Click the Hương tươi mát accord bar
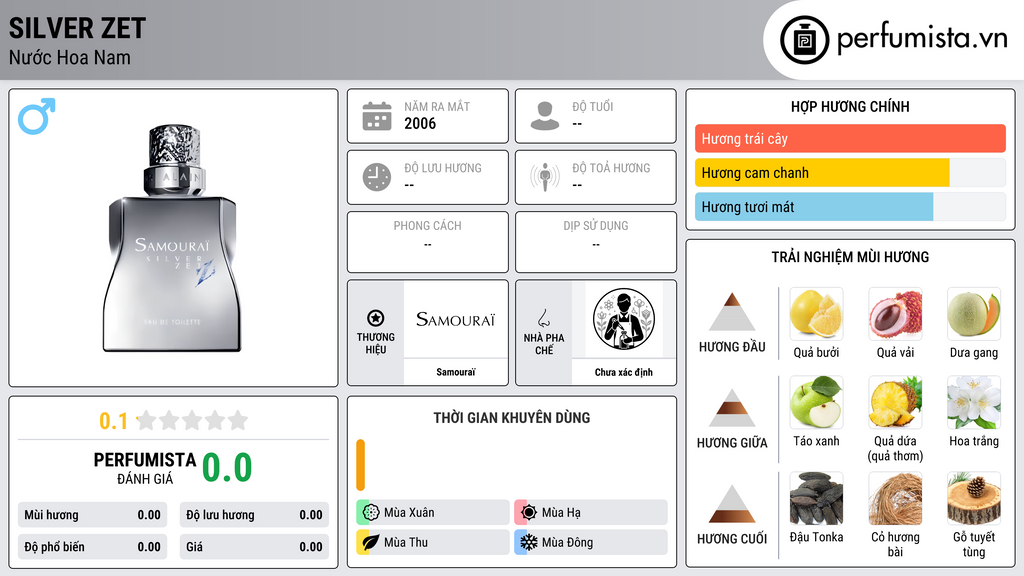Viewport: 1024px width, 576px height. point(850,206)
